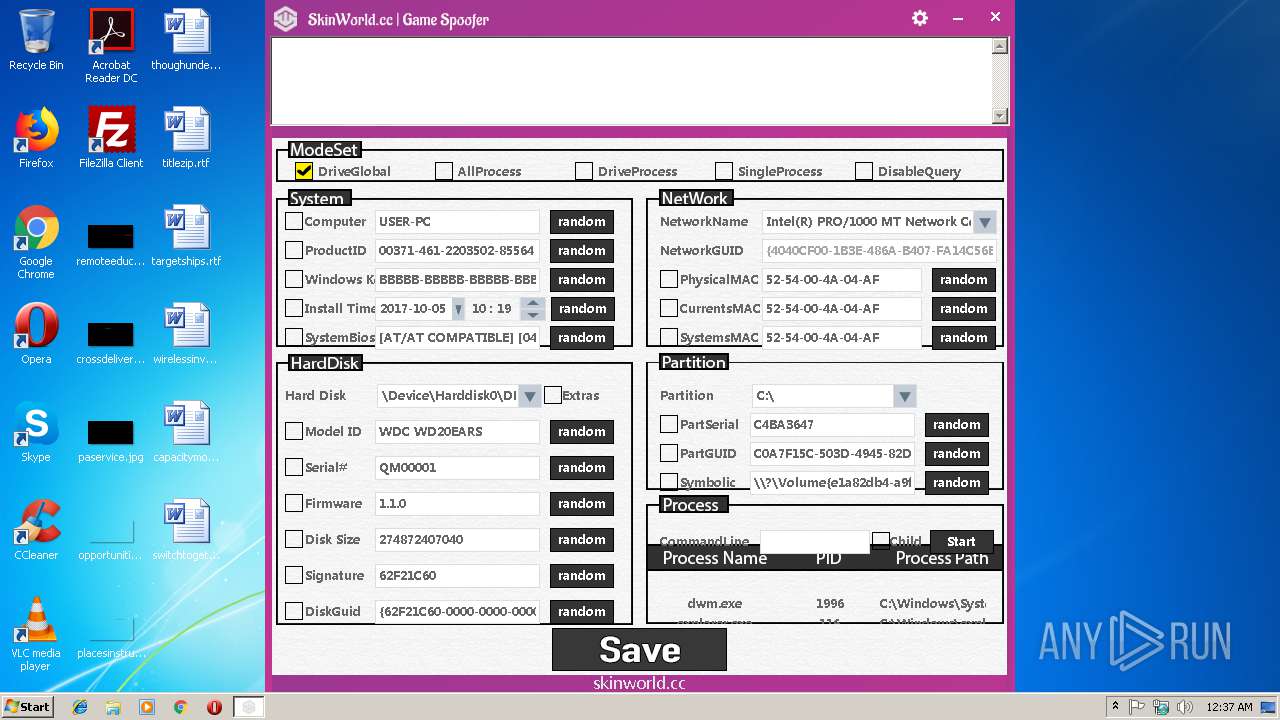This screenshot has width=1280, height=720.
Task: Click the Process Path column header
Action: pos(942,558)
